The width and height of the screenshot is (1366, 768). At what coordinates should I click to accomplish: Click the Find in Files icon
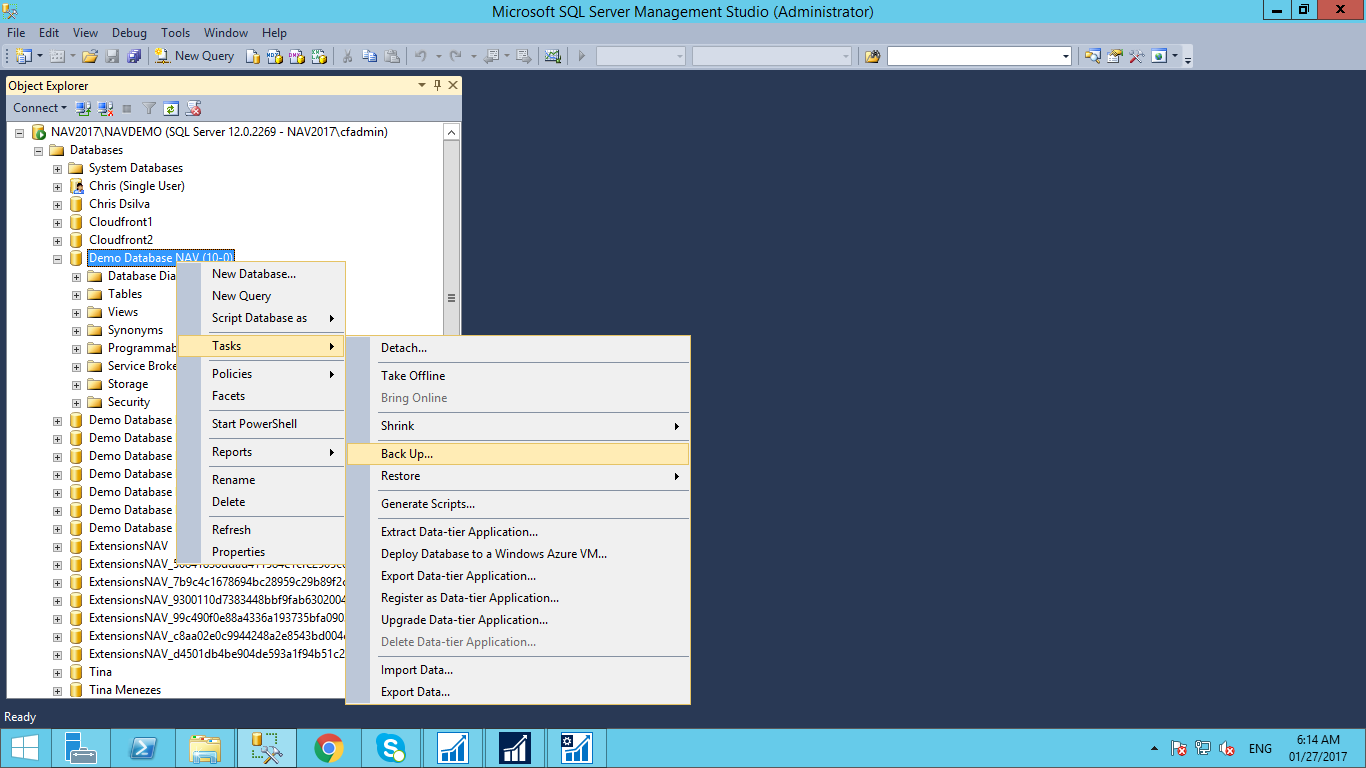(872, 56)
